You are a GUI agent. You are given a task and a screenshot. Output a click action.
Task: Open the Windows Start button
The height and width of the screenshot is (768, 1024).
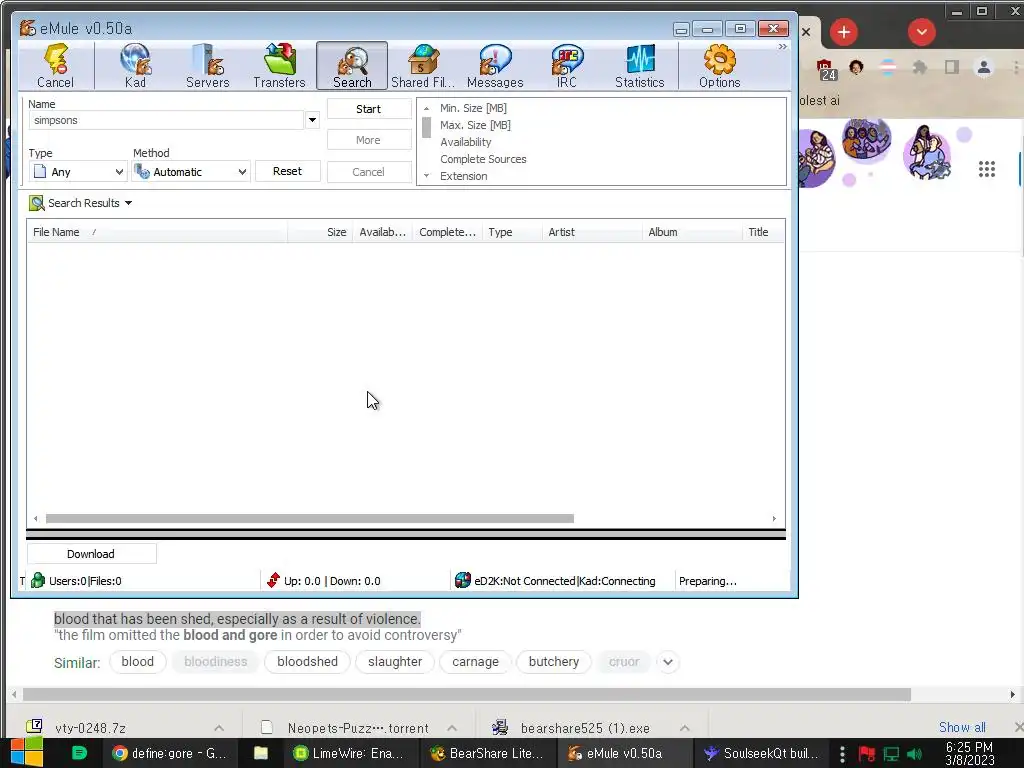[x=26, y=752]
